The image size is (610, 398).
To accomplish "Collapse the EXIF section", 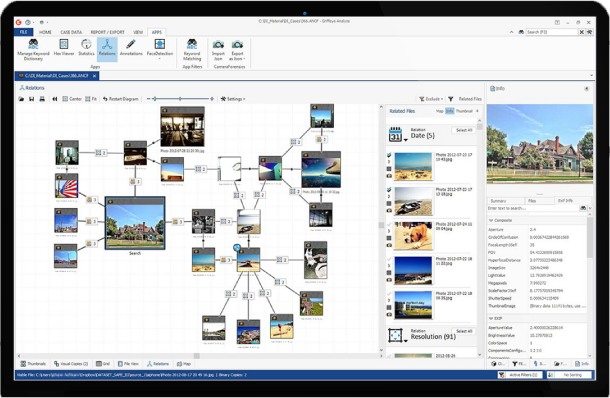I will (x=491, y=318).
